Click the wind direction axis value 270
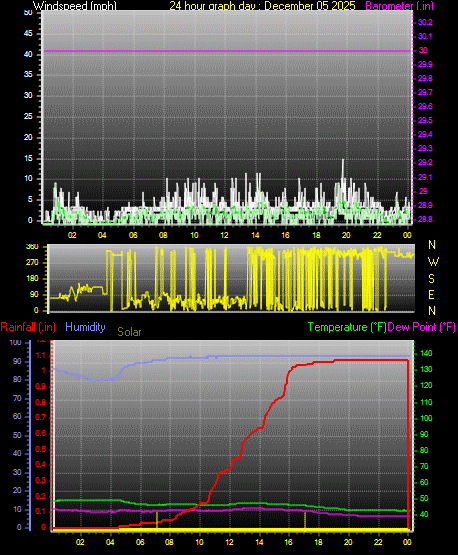 tap(32, 263)
